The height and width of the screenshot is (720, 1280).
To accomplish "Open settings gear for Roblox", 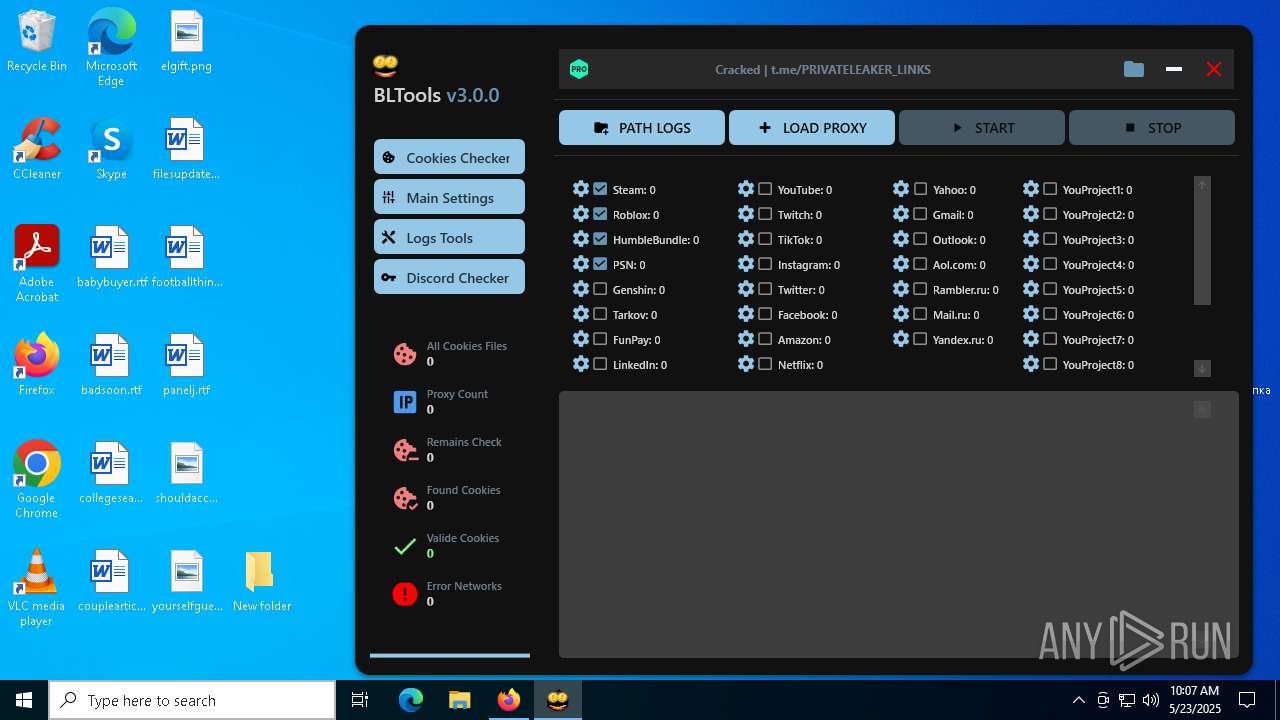I will pos(581,214).
